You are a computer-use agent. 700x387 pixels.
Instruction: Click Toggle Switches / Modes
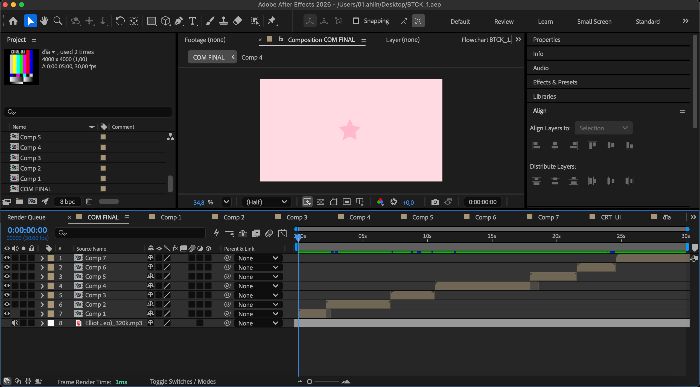coord(183,382)
